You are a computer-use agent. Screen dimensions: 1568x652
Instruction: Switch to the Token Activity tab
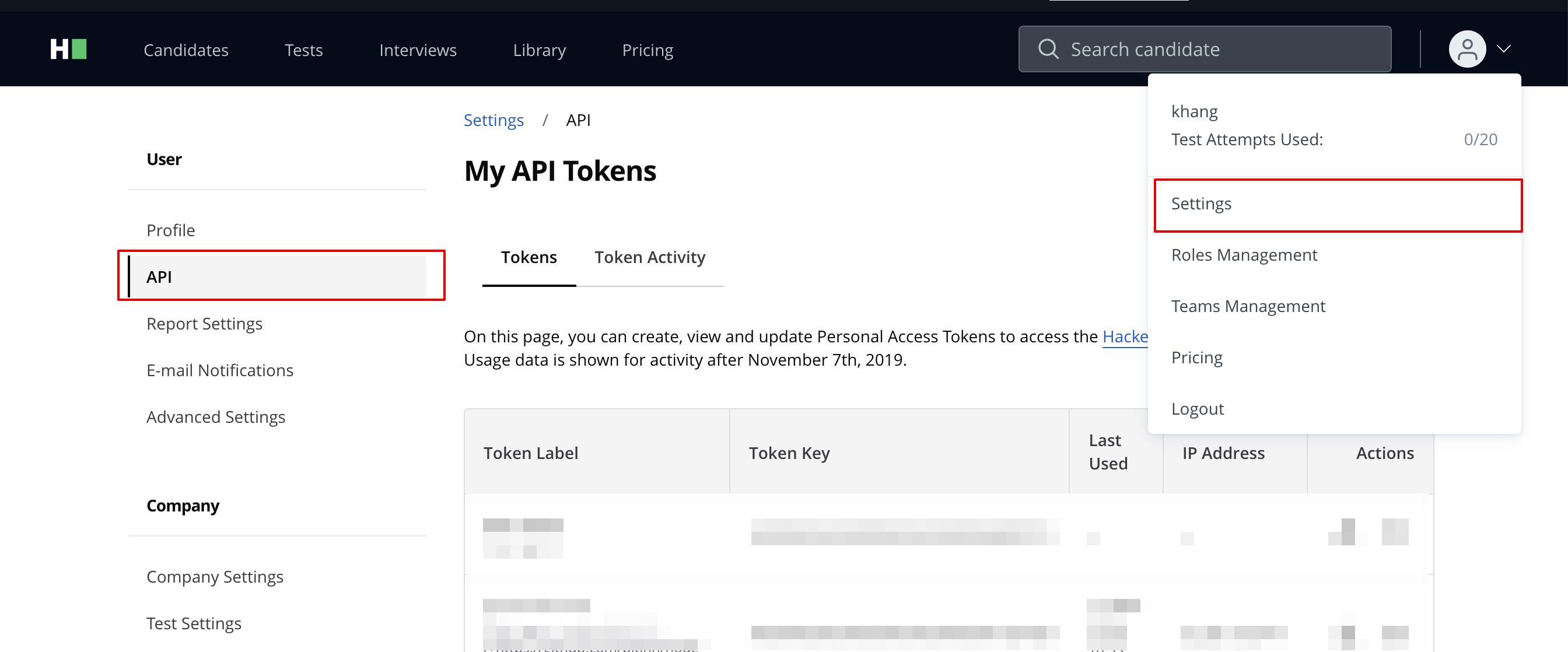click(x=649, y=258)
